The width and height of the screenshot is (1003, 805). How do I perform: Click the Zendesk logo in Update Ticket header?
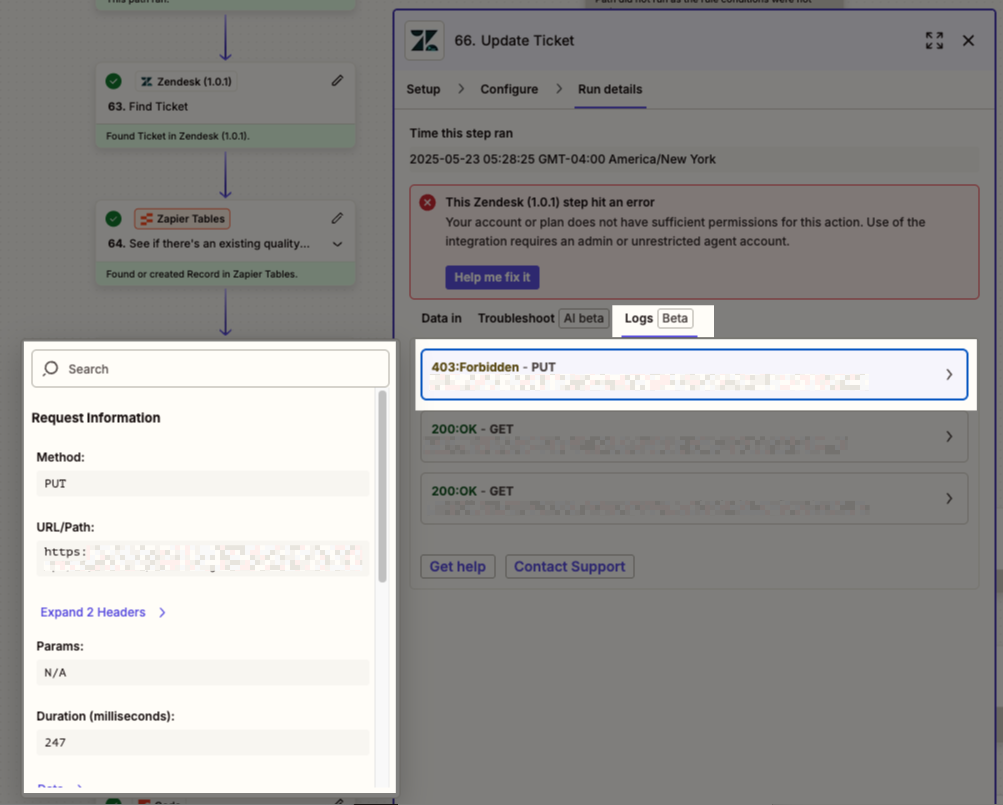coord(425,41)
